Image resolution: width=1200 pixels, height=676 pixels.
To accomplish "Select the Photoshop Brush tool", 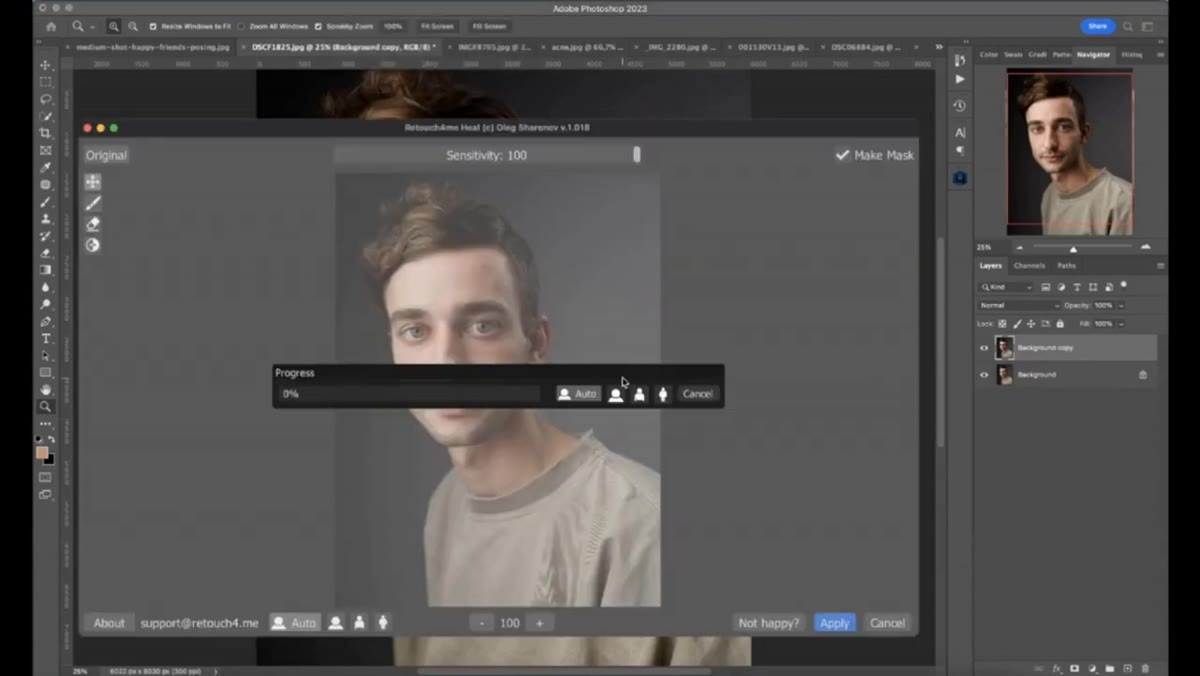I will click(46, 202).
